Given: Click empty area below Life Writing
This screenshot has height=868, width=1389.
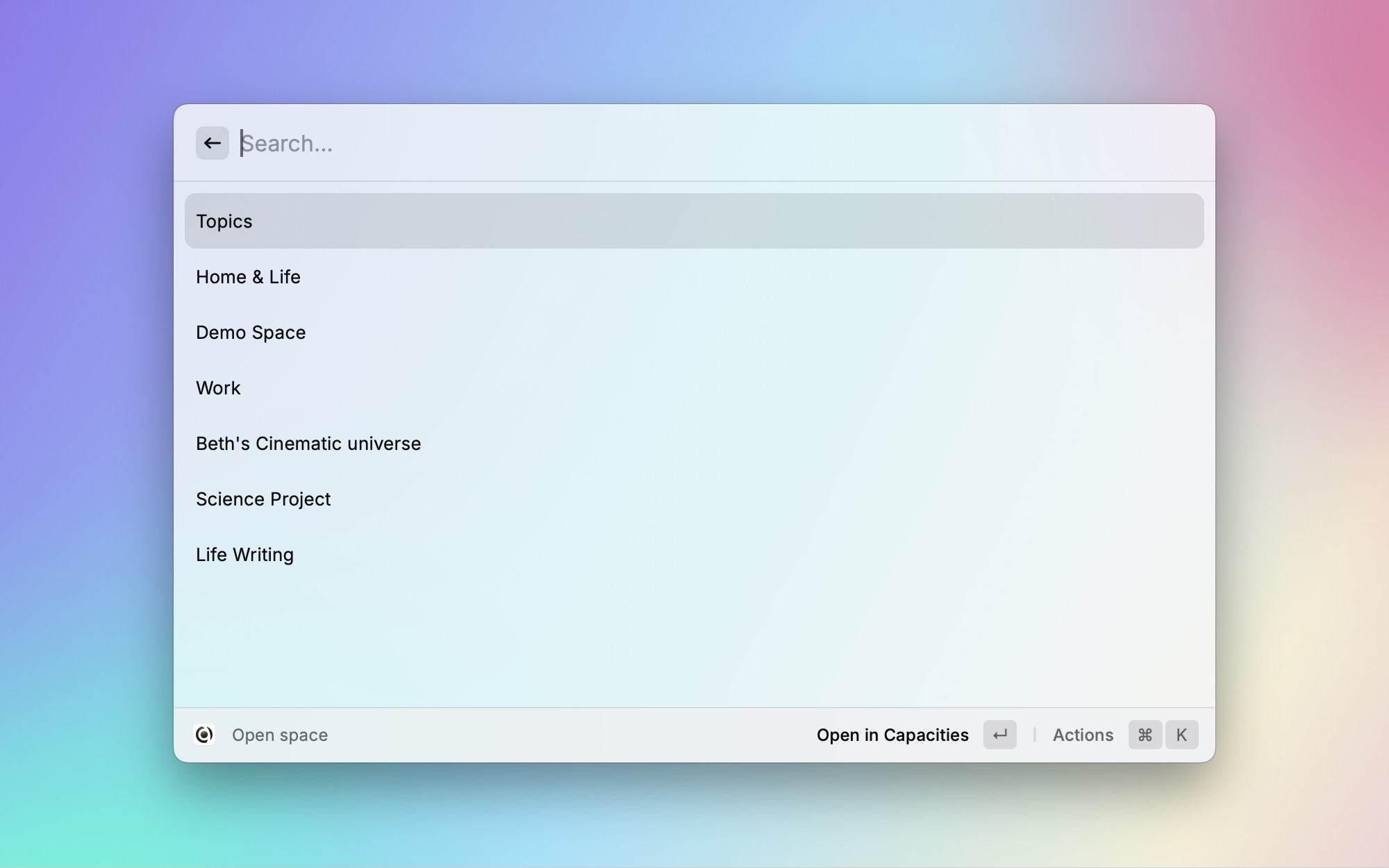Looking at the screenshot, I should coord(693,639).
